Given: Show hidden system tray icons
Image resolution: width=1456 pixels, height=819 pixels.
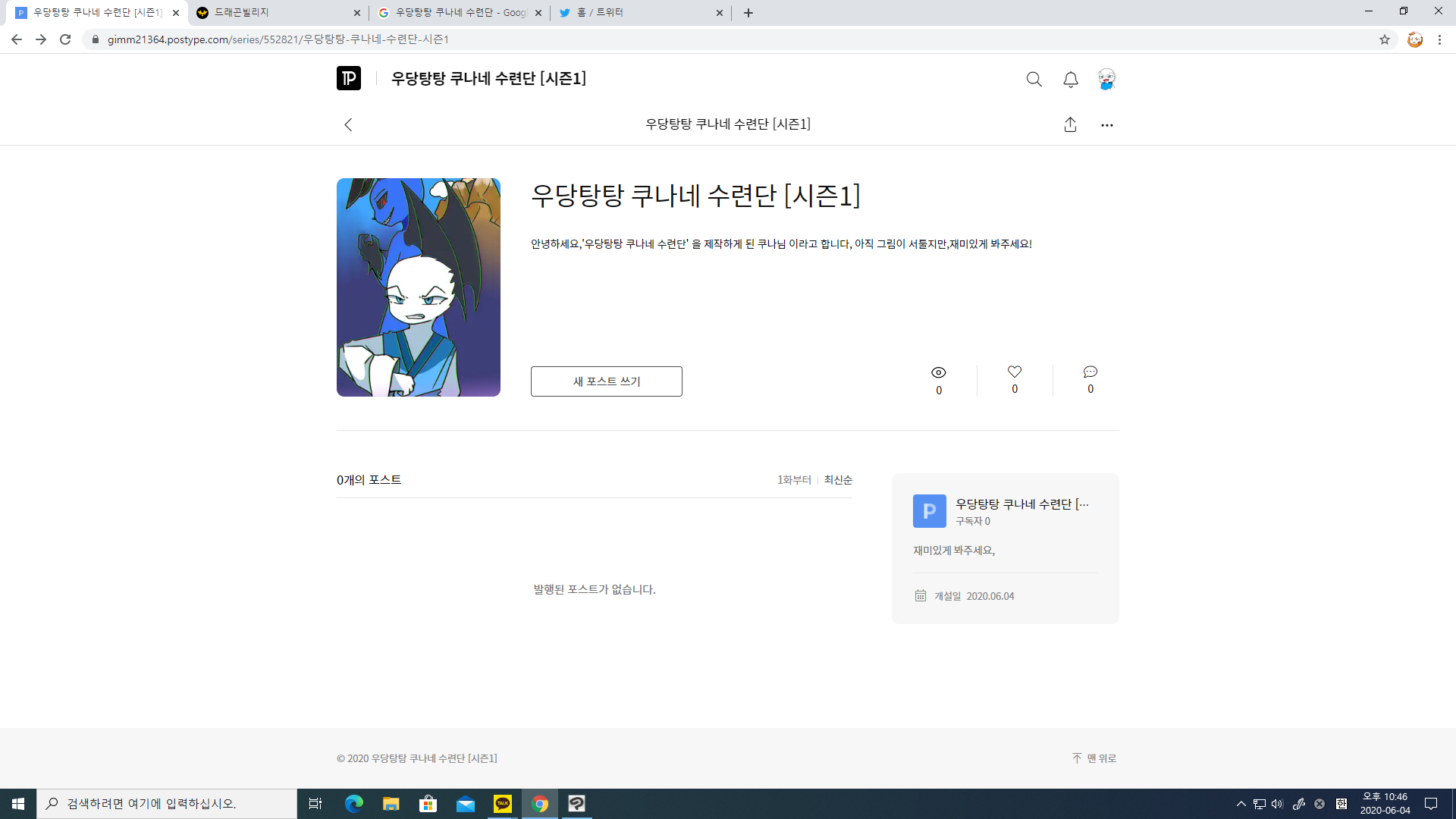Looking at the screenshot, I should click(x=1241, y=804).
